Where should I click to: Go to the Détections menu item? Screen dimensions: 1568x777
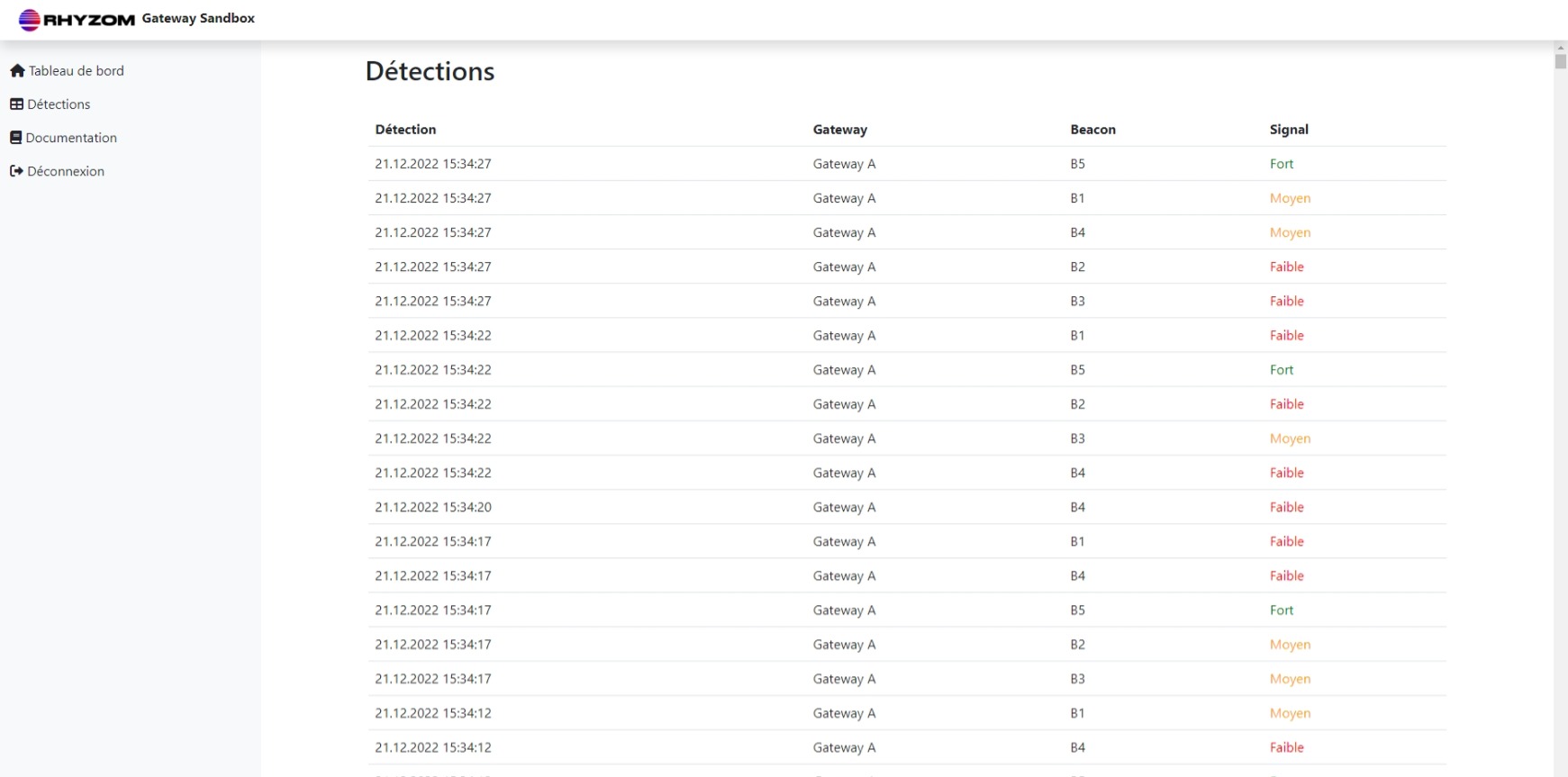click(x=59, y=104)
